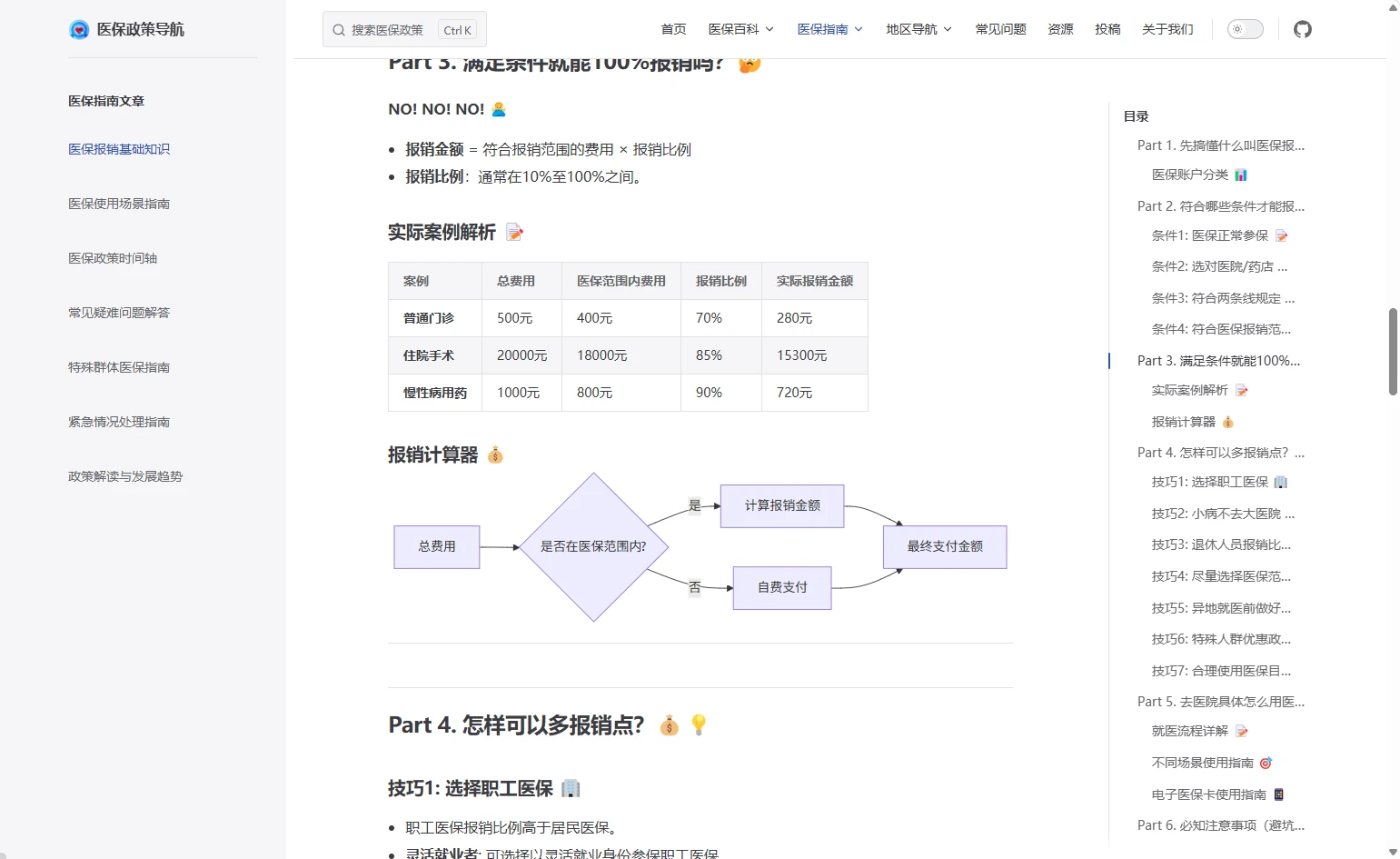Open 医保使用场景指南 in the sidebar
Screen dimensions: 1400x859
pos(119,204)
